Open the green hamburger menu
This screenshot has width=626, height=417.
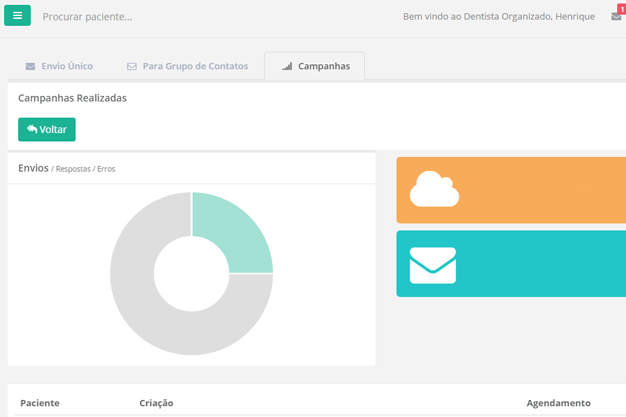click(x=17, y=16)
